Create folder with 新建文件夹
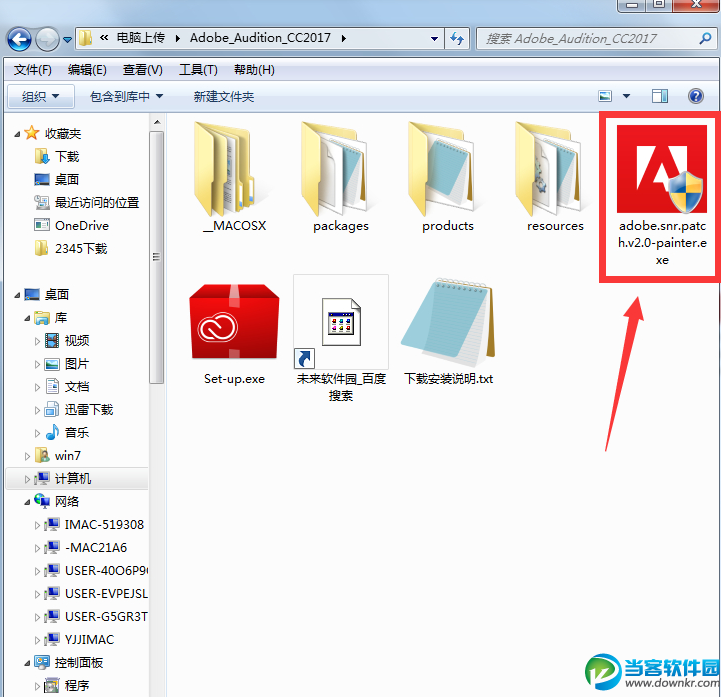Screen dimensions: 721x697 pos(223,97)
